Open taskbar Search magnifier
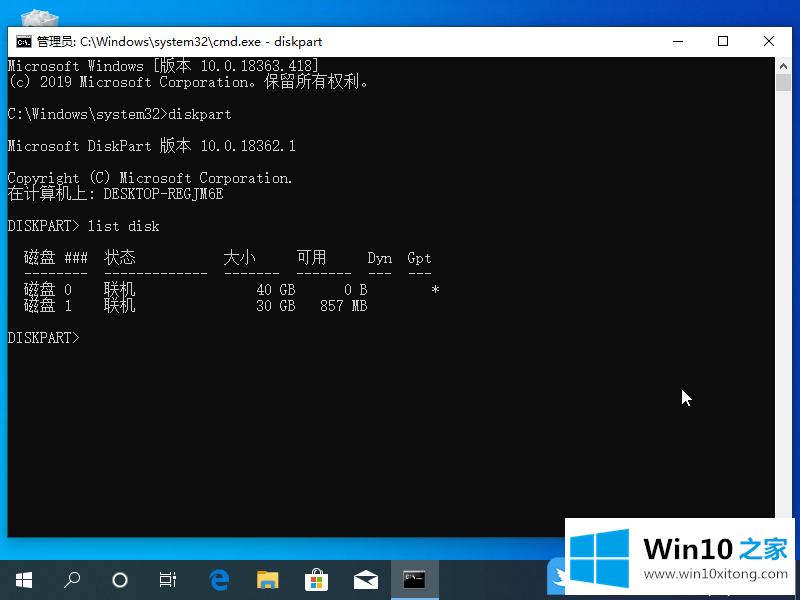Viewport: 800px width, 600px height. point(71,580)
